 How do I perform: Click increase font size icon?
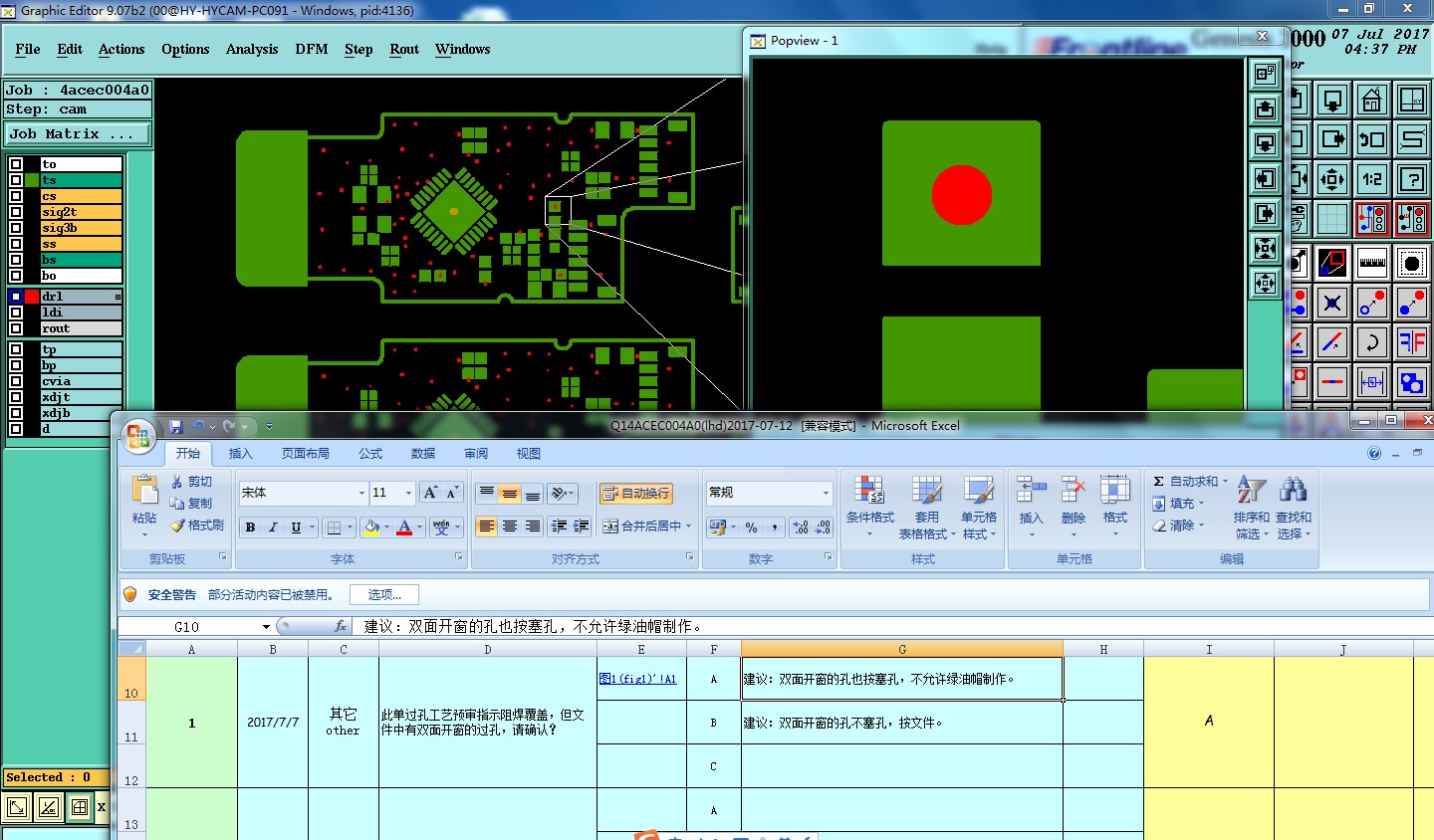coord(430,493)
